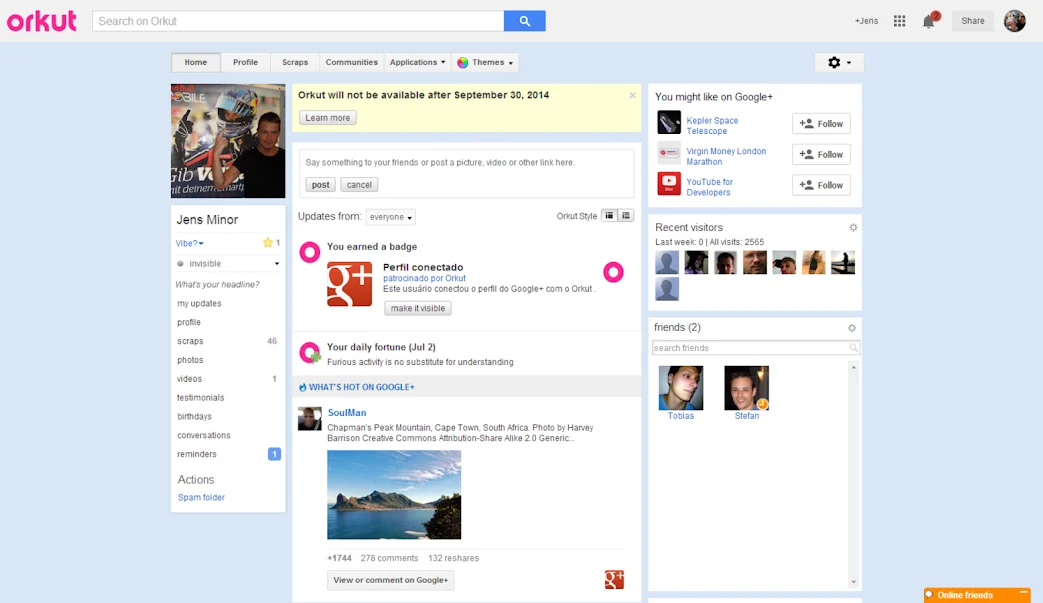Viewport: 1043px width, 603px height.
Task: Open the Vibe? dropdown
Action: (190, 243)
